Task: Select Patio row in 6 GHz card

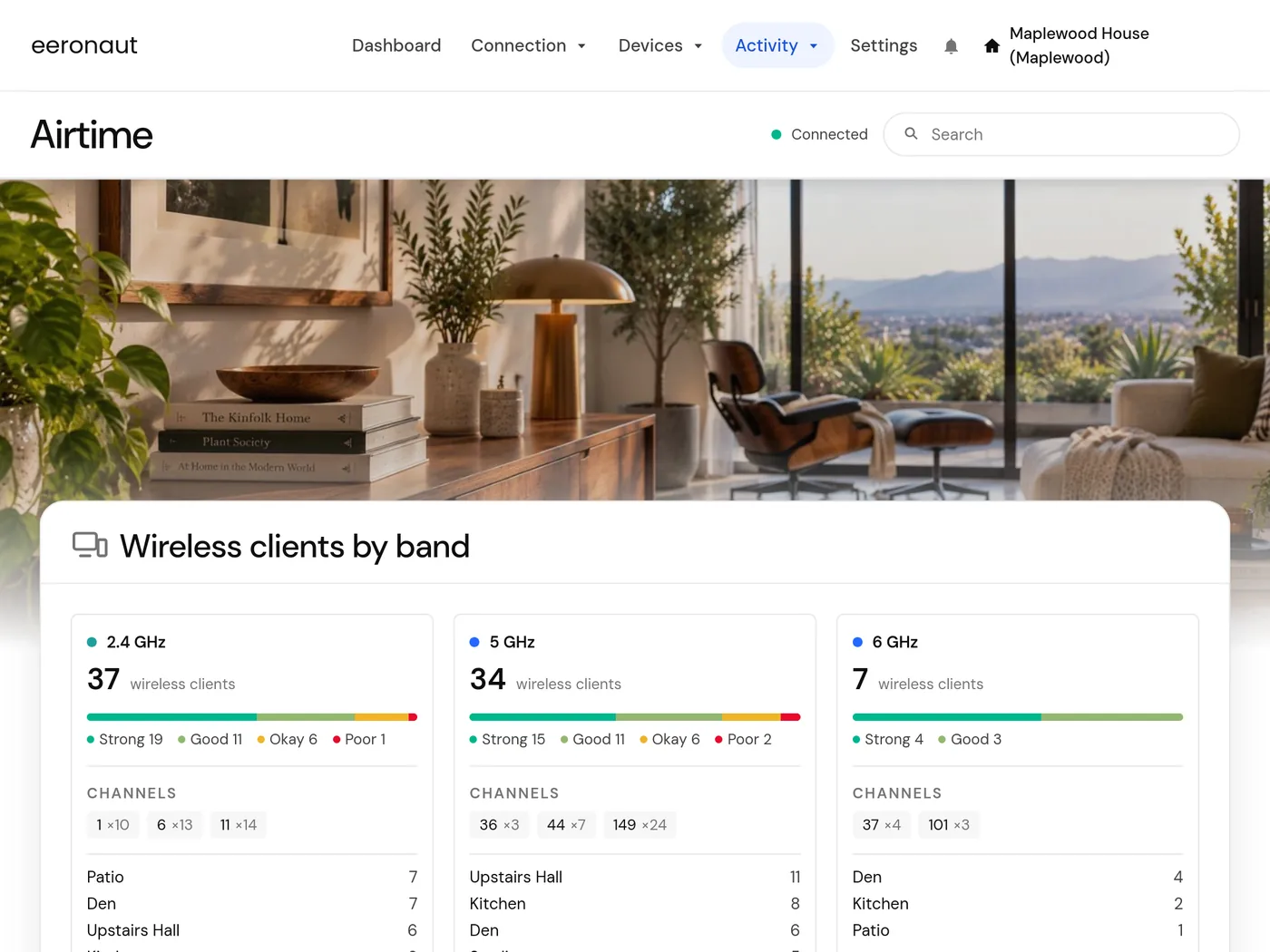Action: [1018, 930]
